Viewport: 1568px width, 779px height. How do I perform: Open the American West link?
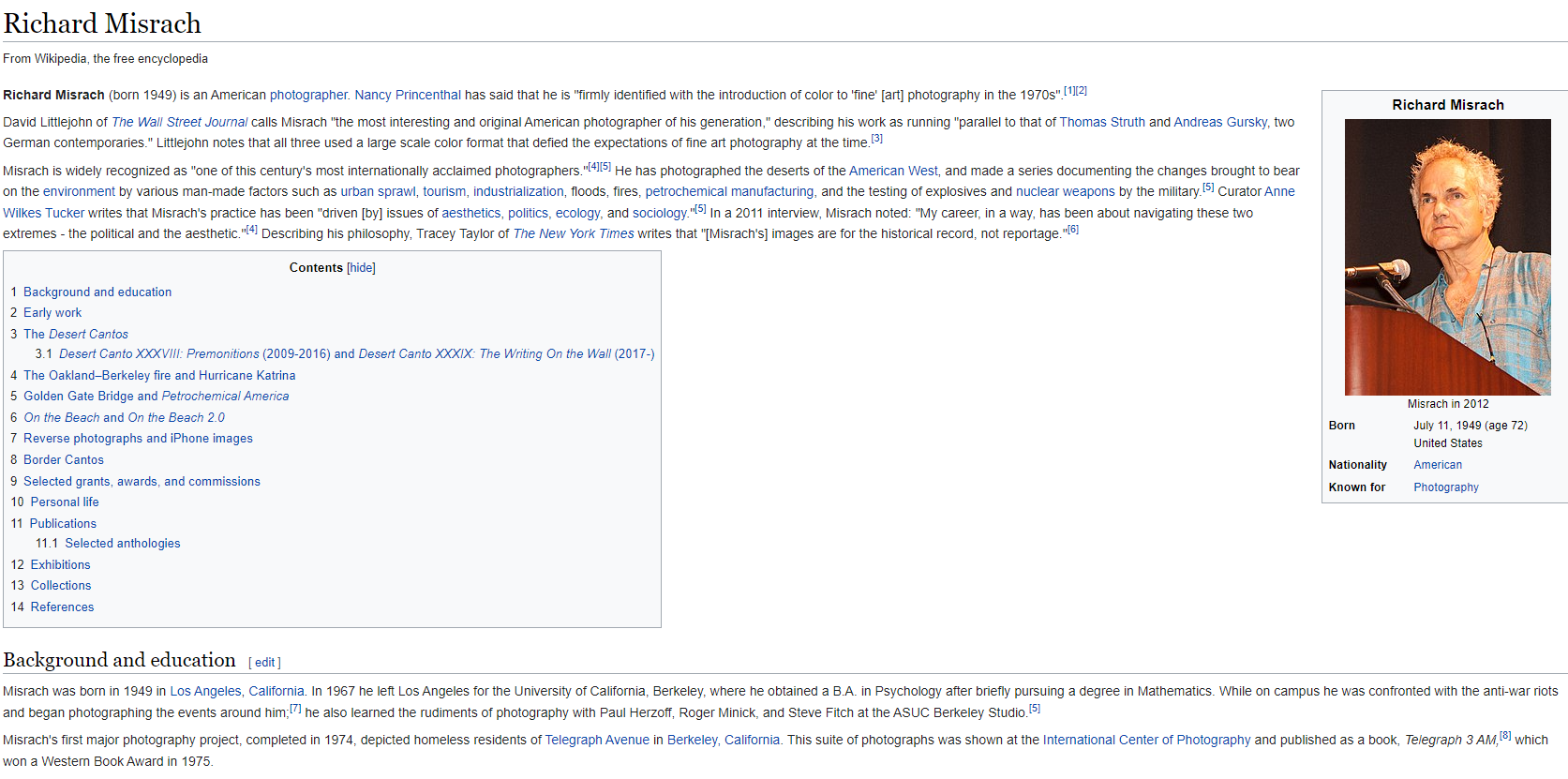click(x=893, y=171)
